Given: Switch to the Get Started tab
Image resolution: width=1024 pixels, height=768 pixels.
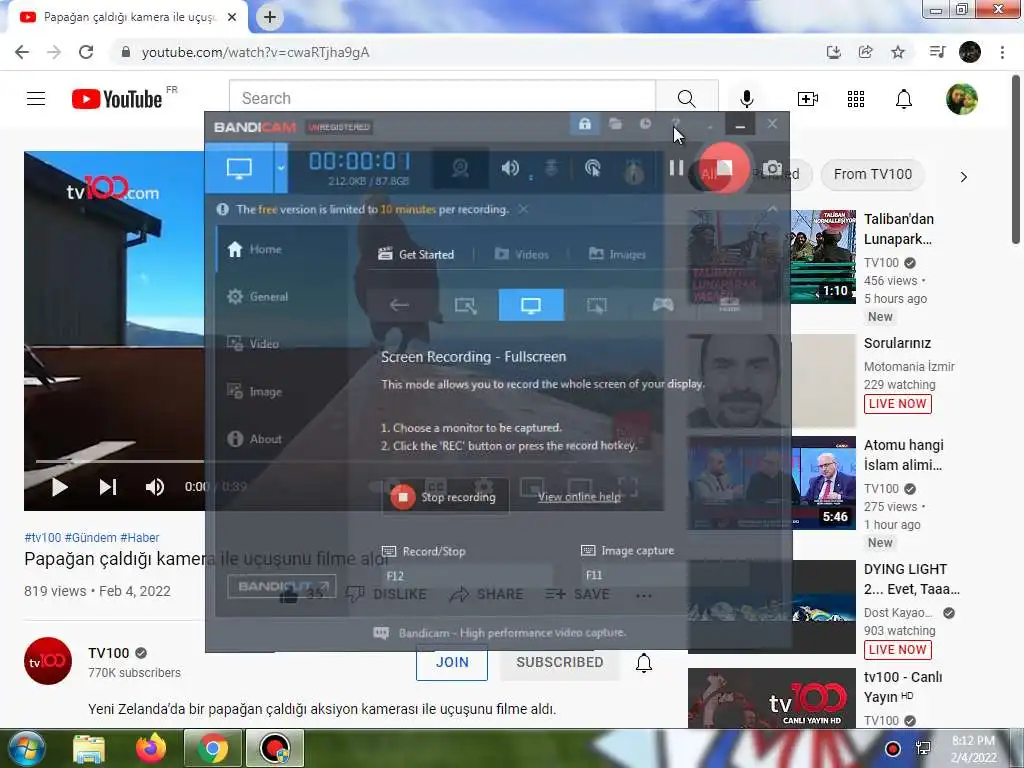Looking at the screenshot, I should pyautogui.click(x=416, y=254).
